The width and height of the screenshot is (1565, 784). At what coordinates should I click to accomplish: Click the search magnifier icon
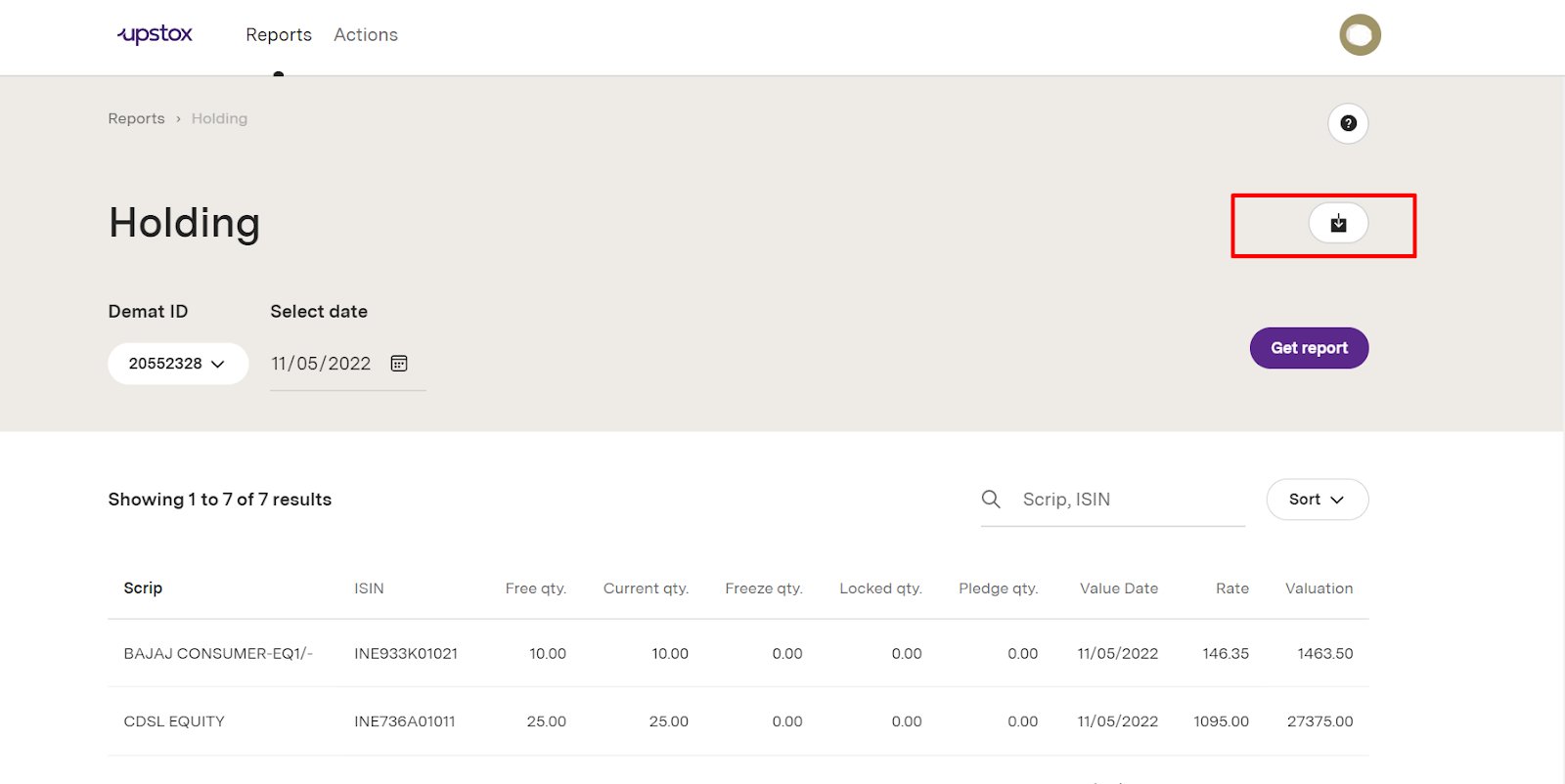pyautogui.click(x=991, y=500)
